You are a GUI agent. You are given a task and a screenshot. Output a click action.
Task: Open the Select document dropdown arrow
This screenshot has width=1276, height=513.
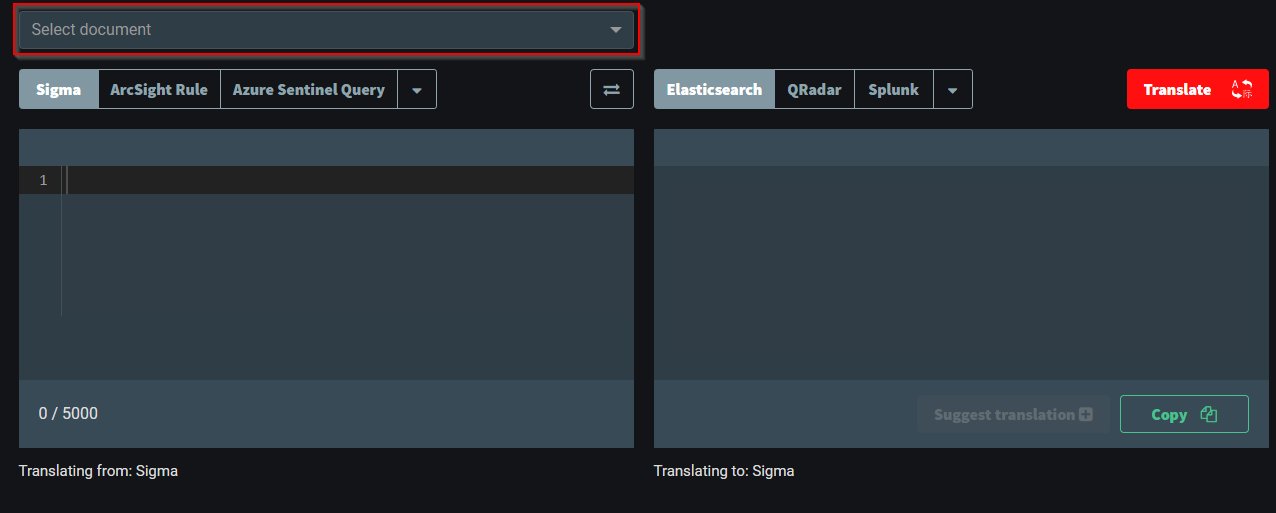[x=616, y=30]
